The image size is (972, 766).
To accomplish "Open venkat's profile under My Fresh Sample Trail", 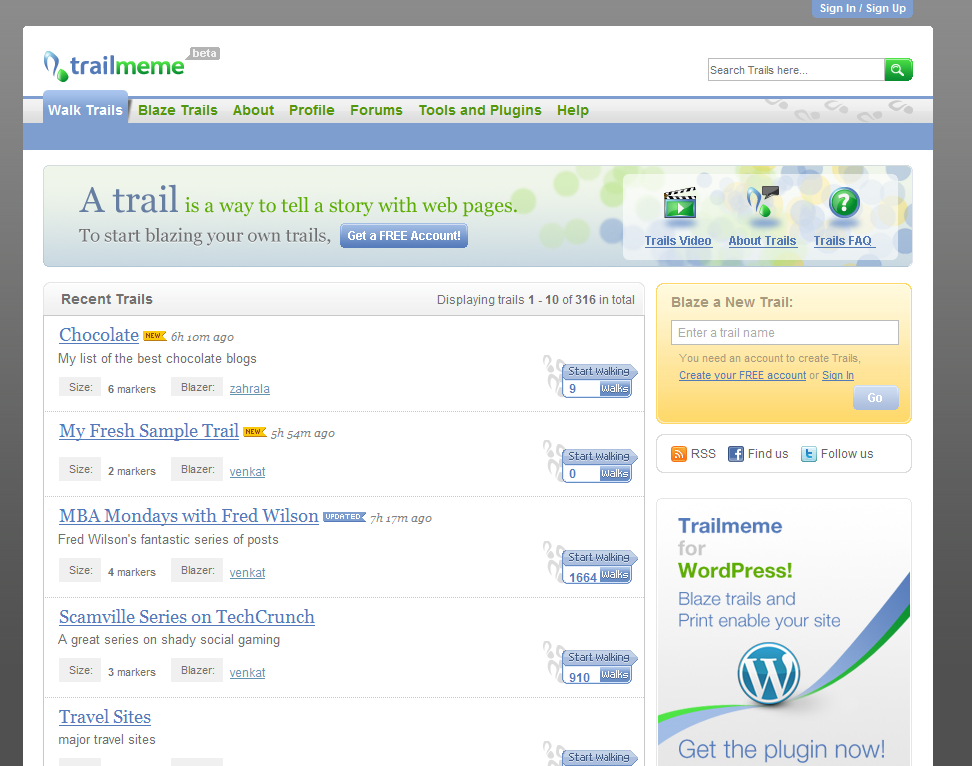I will [x=247, y=472].
